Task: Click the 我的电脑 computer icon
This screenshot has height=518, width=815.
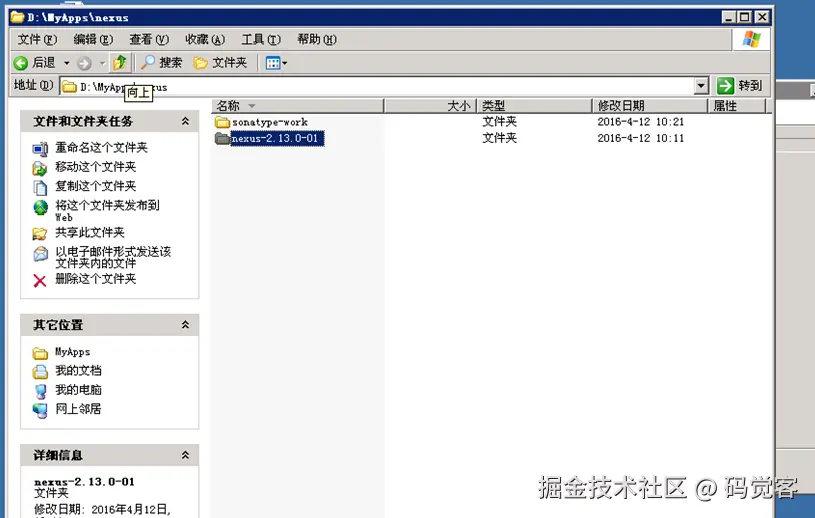Action: click(41, 391)
